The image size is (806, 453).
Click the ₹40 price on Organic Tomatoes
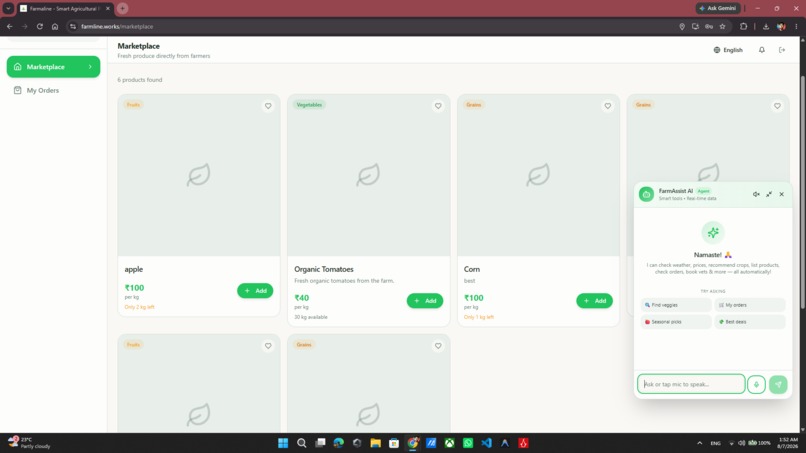(x=302, y=298)
